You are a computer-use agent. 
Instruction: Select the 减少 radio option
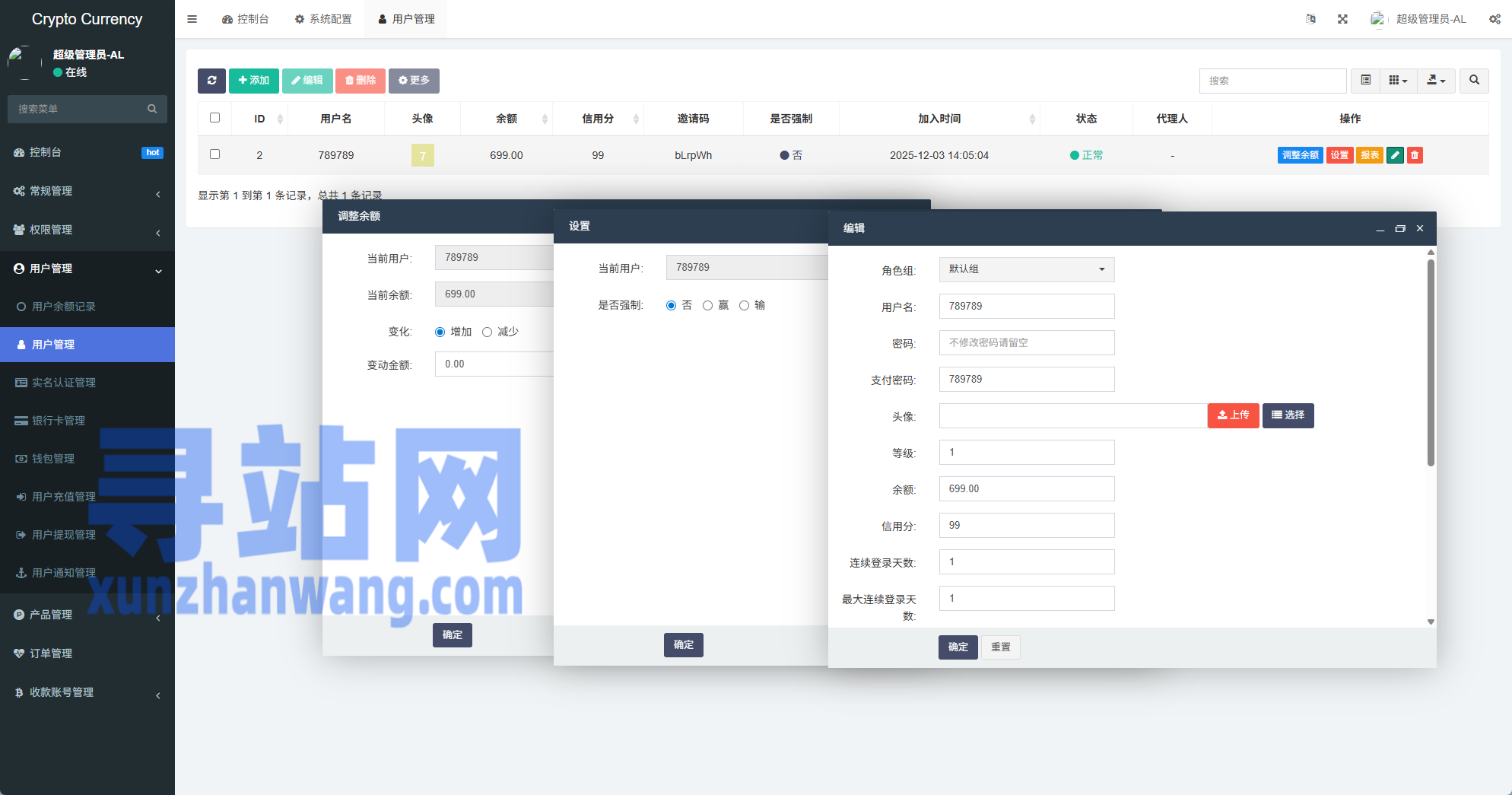click(x=487, y=332)
